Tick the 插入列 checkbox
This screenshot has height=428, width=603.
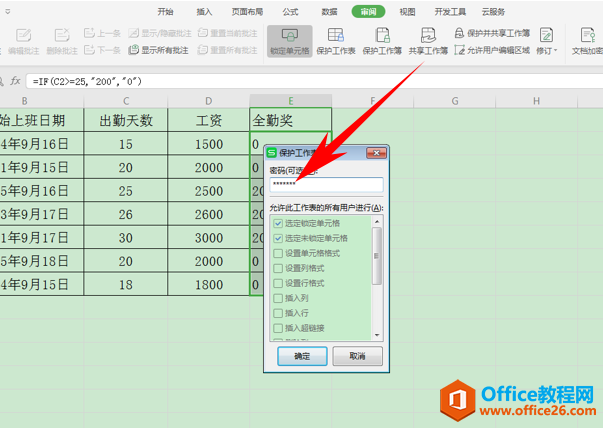tap(278, 298)
